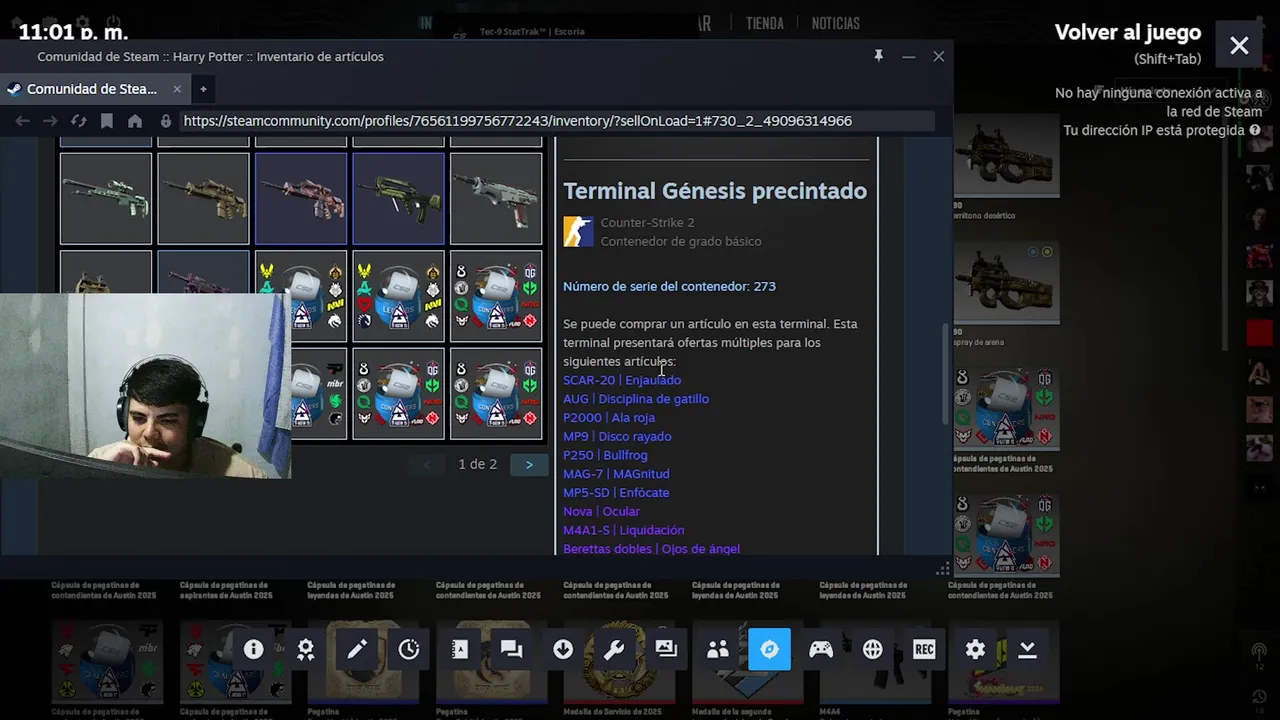Select sticker capsule showing mibr logo
The height and width of the screenshot is (720, 1280).
click(x=319, y=393)
